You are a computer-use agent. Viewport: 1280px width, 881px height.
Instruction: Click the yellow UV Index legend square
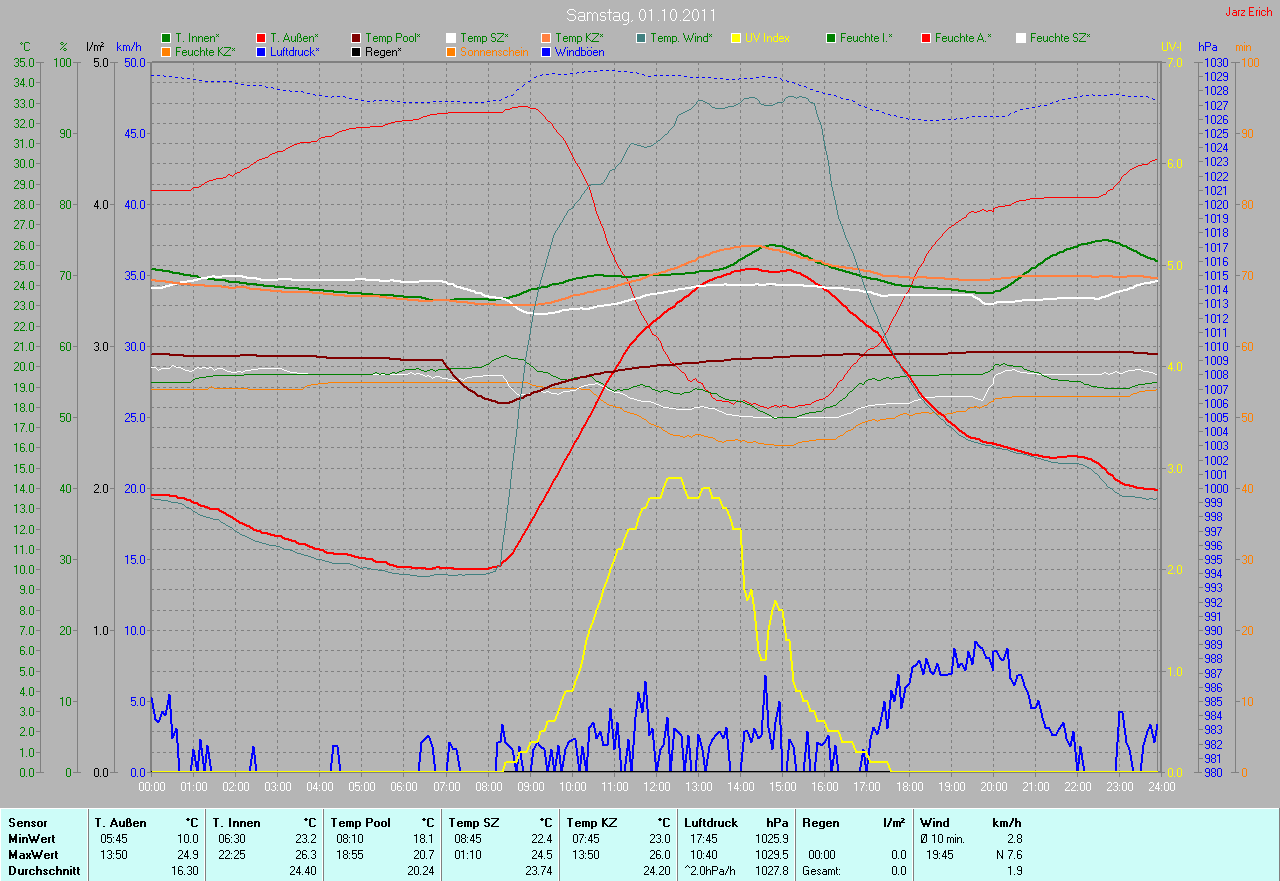[x=737, y=38]
